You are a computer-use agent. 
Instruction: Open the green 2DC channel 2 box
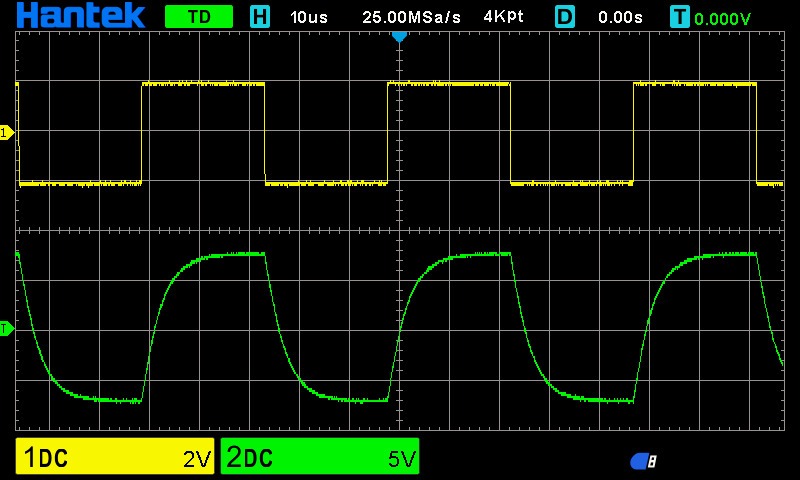click(320, 456)
